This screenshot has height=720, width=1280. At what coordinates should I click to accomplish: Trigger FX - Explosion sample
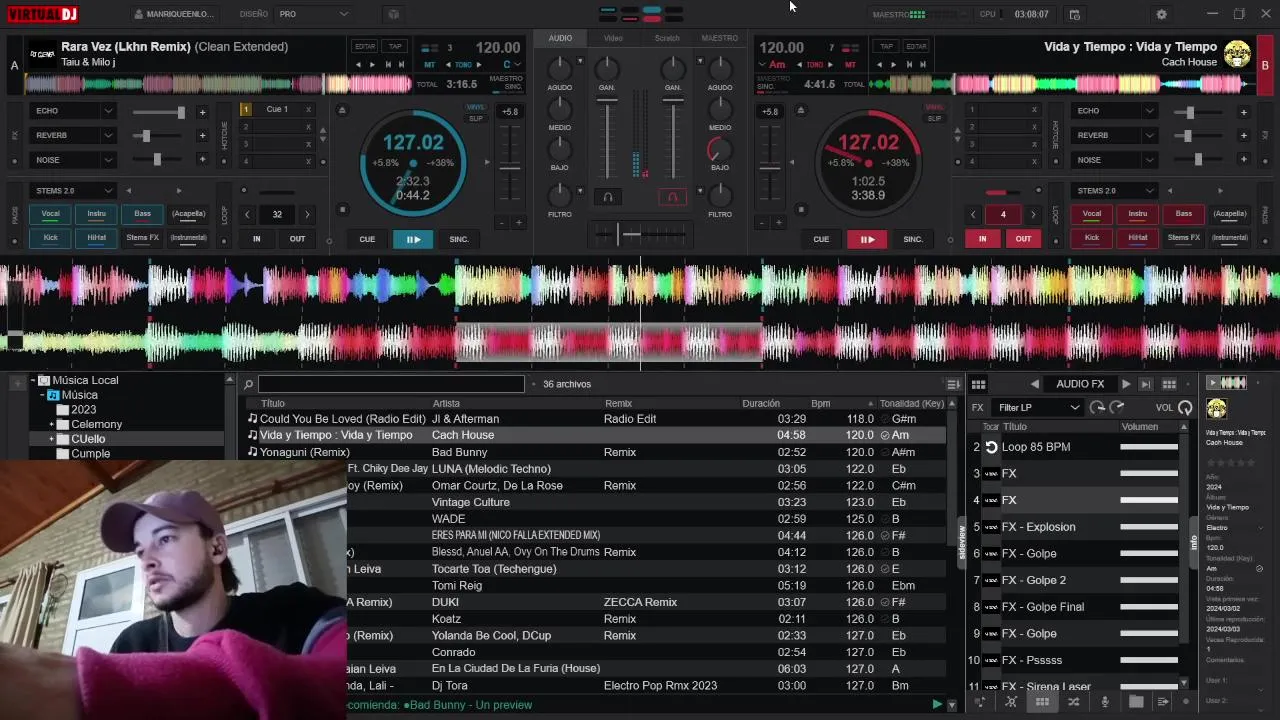(991, 527)
